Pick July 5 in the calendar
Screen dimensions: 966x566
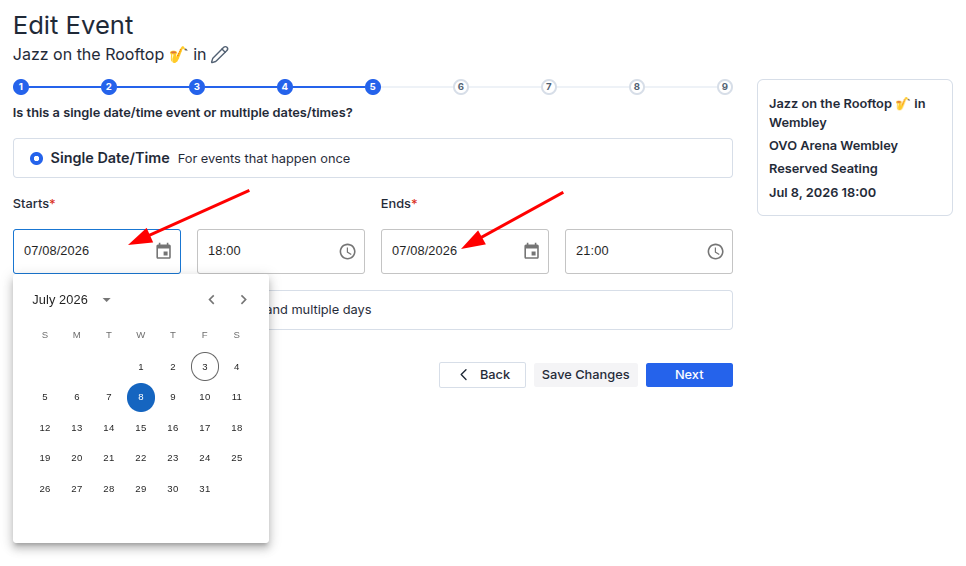45,397
